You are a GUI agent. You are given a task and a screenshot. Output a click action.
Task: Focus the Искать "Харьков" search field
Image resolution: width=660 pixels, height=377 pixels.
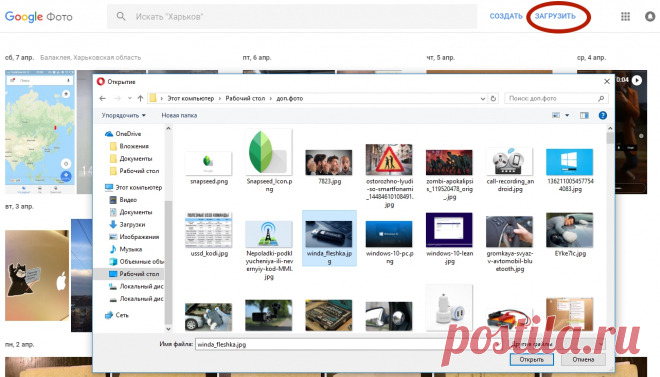pyautogui.click(x=292, y=16)
